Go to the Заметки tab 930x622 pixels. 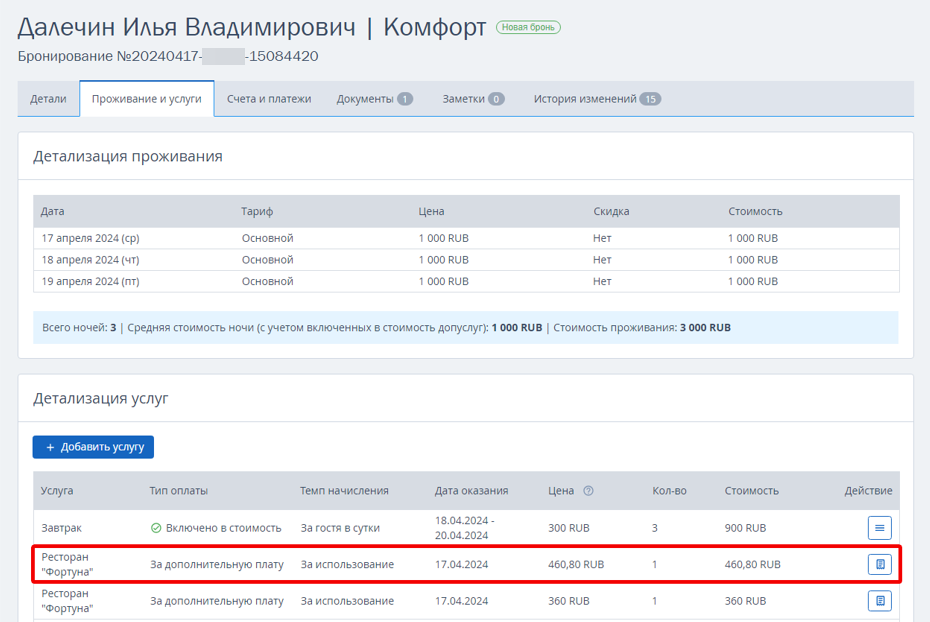pos(473,99)
